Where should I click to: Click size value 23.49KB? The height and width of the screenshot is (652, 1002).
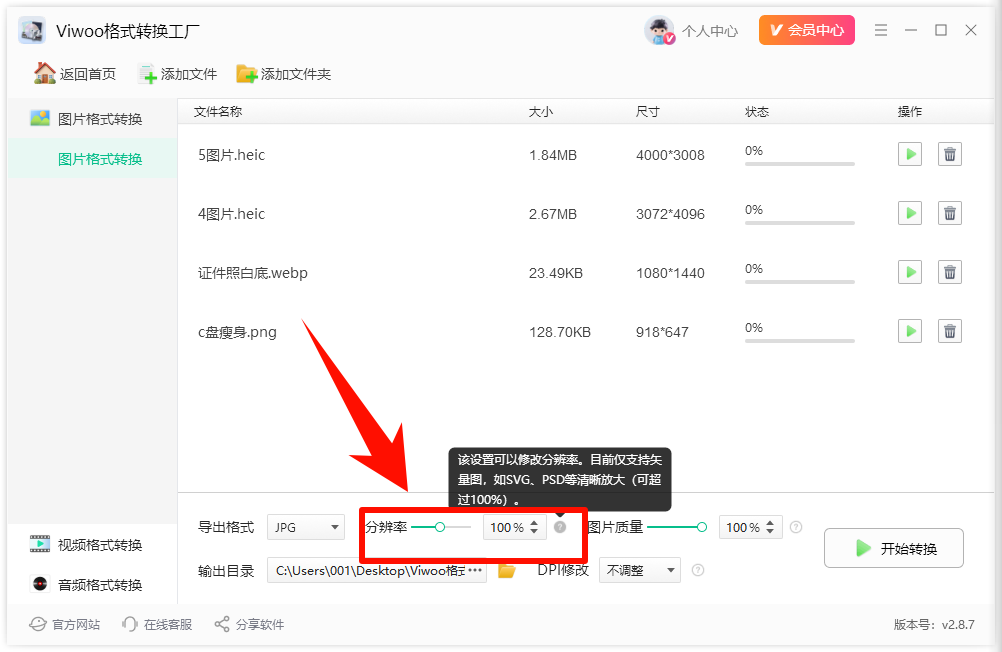coord(555,273)
